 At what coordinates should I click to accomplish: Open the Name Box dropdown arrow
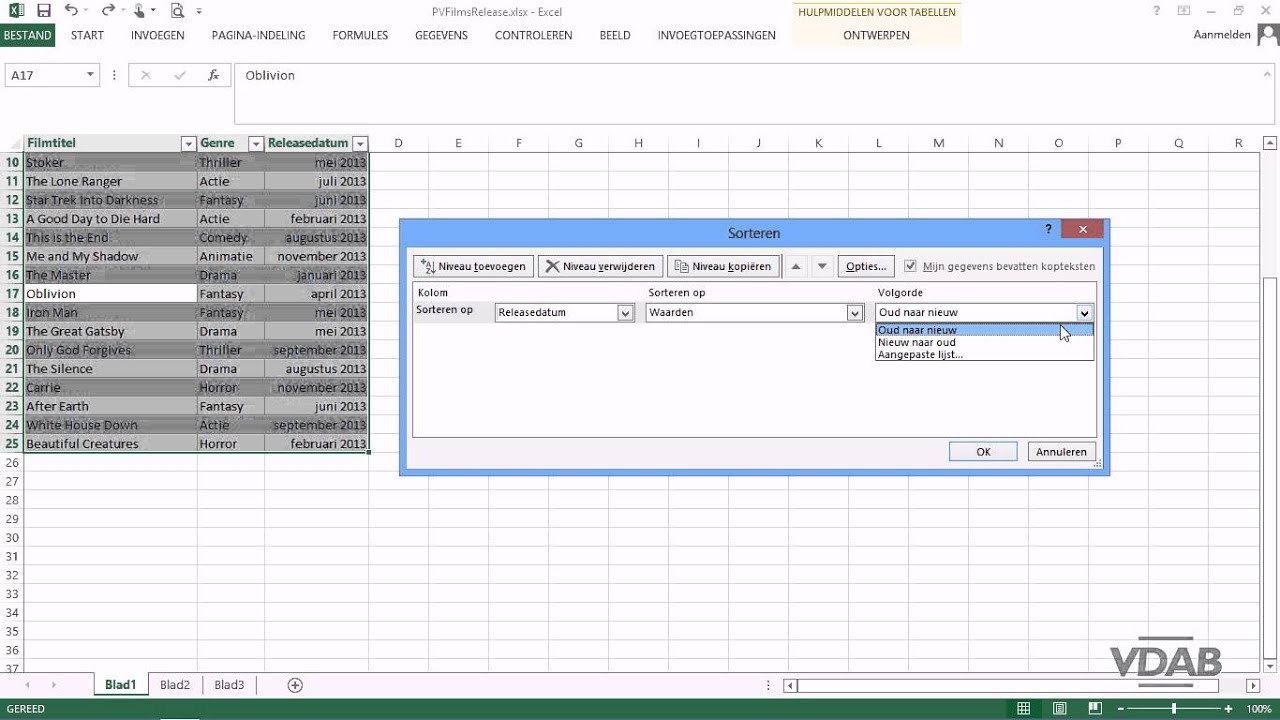(x=90, y=75)
